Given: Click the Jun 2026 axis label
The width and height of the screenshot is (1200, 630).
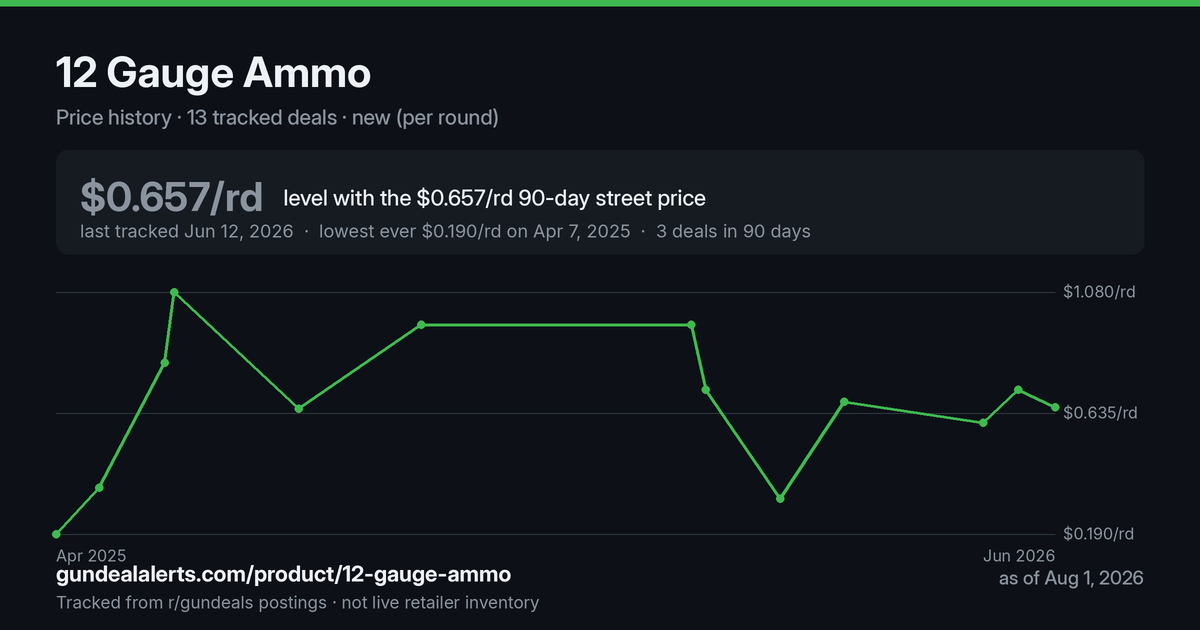Looking at the screenshot, I should [1020, 555].
